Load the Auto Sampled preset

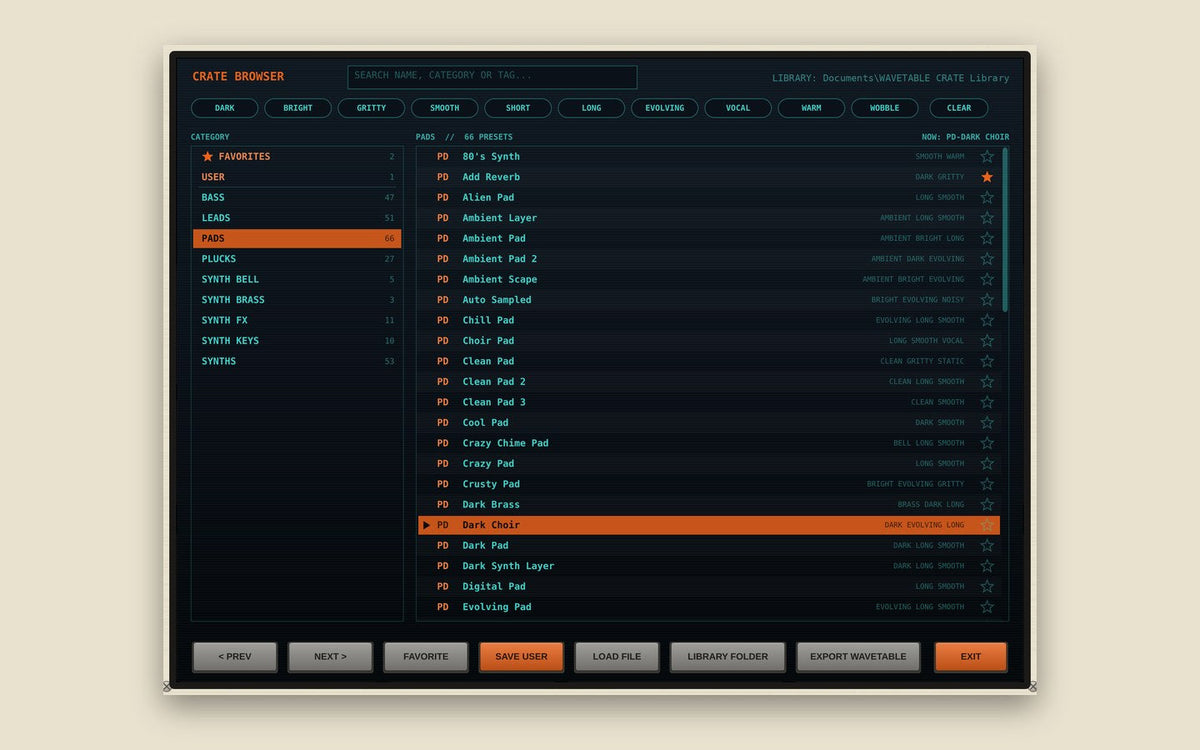pos(709,300)
